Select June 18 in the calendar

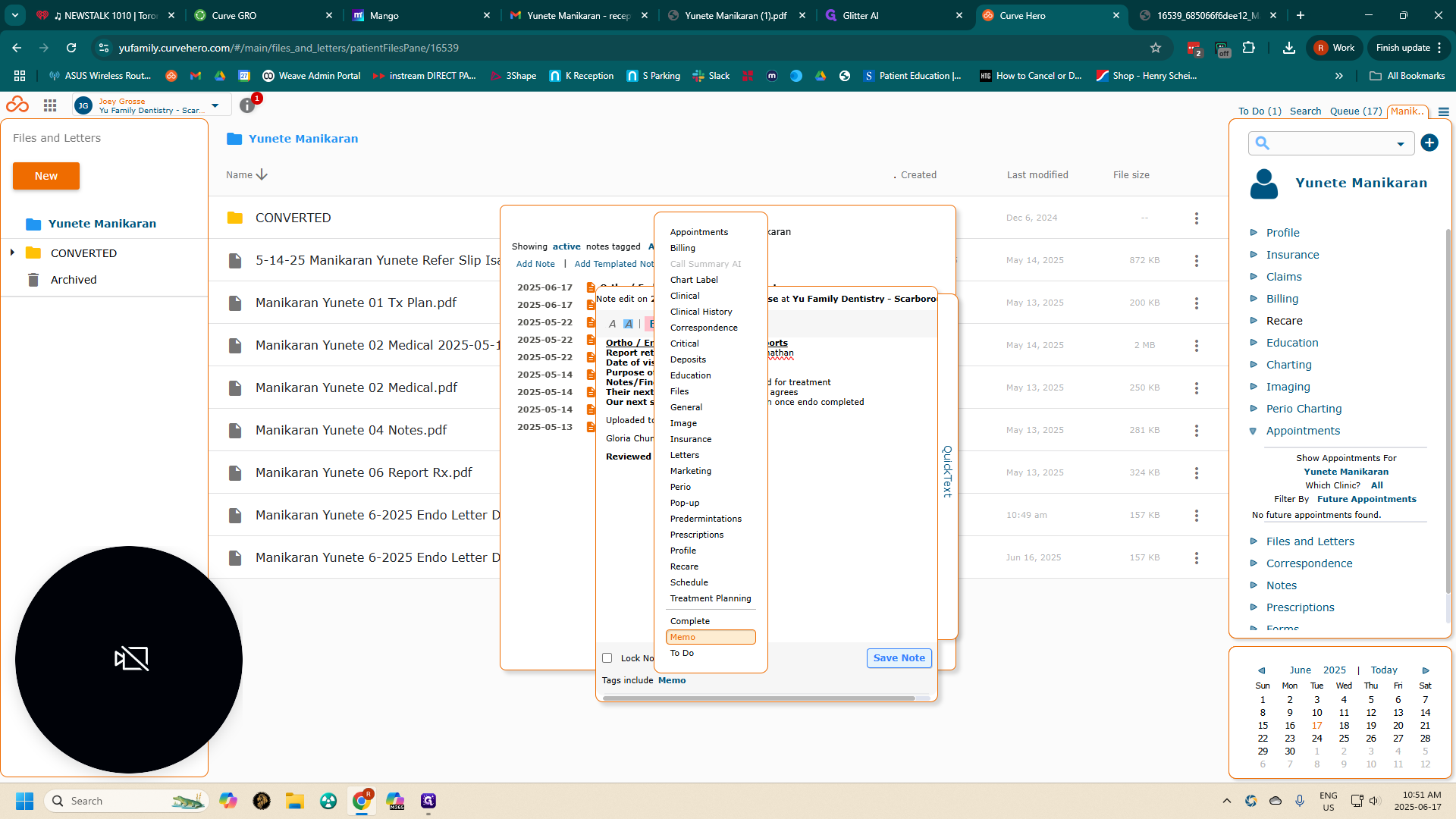click(x=1344, y=726)
